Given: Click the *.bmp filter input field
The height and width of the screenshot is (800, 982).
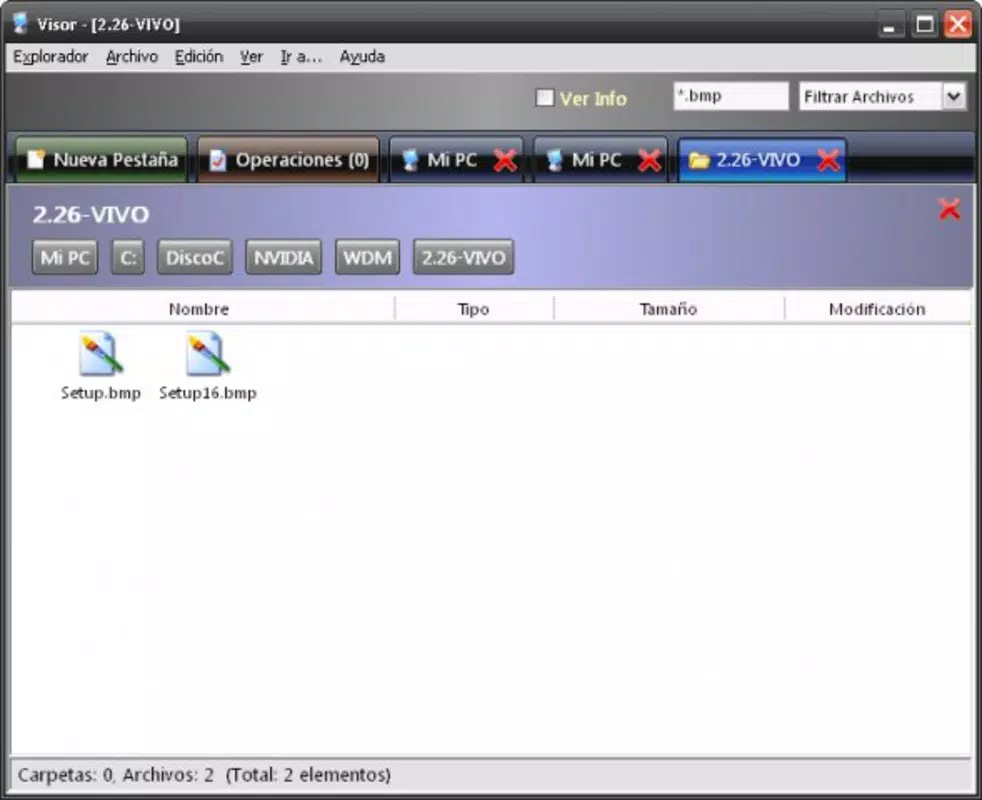Looking at the screenshot, I should [x=731, y=96].
